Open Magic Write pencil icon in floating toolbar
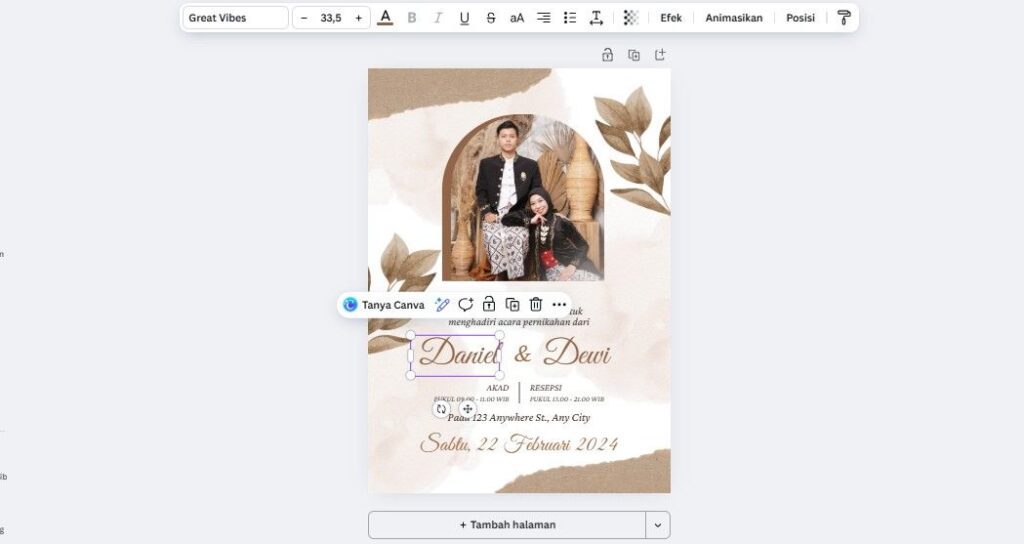The width and height of the screenshot is (1024, 544). (x=442, y=304)
